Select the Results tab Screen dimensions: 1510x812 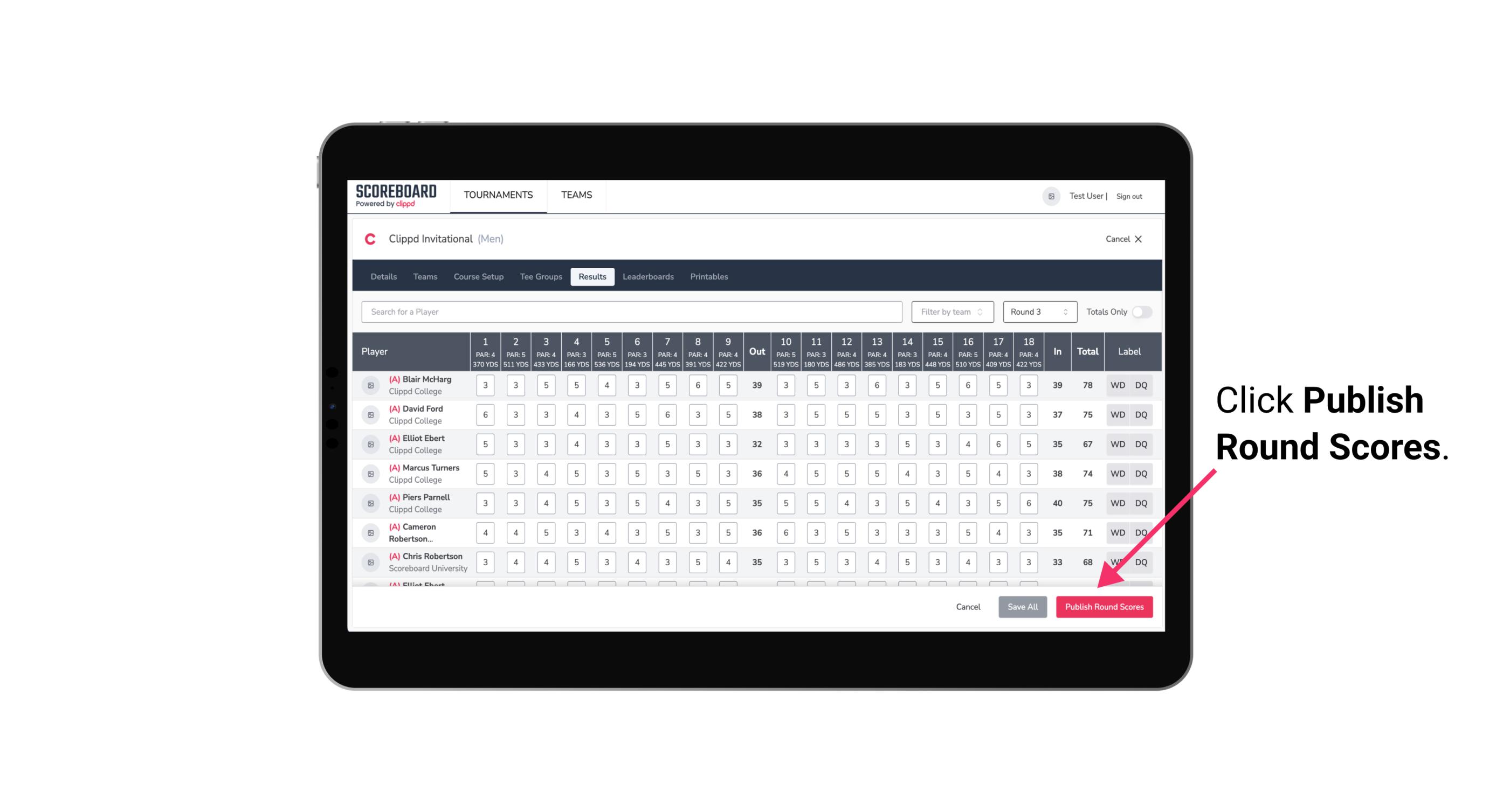tap(592, 276)
